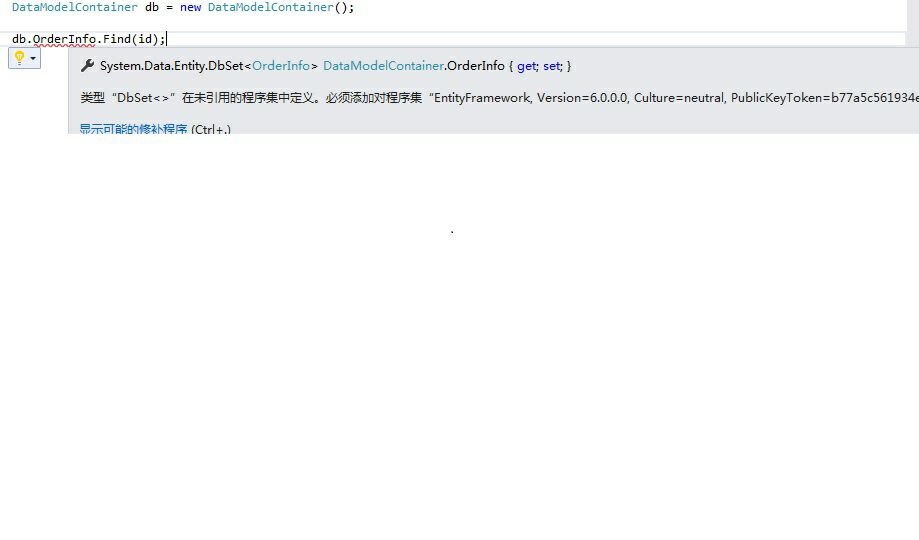Click DataModelContainer in the tooltip signature
Screen dimensions: 919x540
[382, 66]
